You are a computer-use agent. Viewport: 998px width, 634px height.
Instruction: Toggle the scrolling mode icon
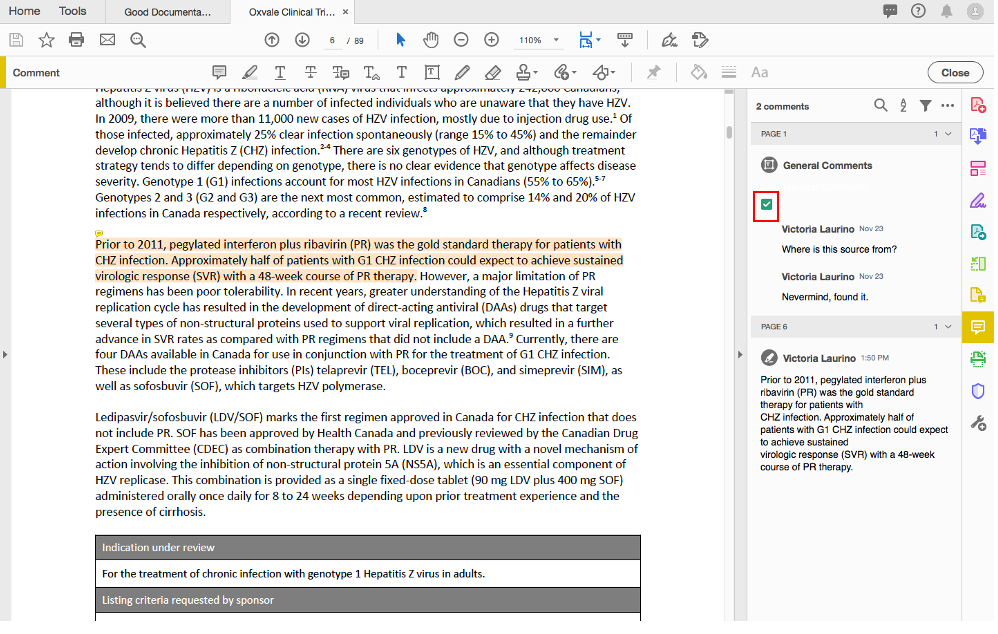pos(625,40)
